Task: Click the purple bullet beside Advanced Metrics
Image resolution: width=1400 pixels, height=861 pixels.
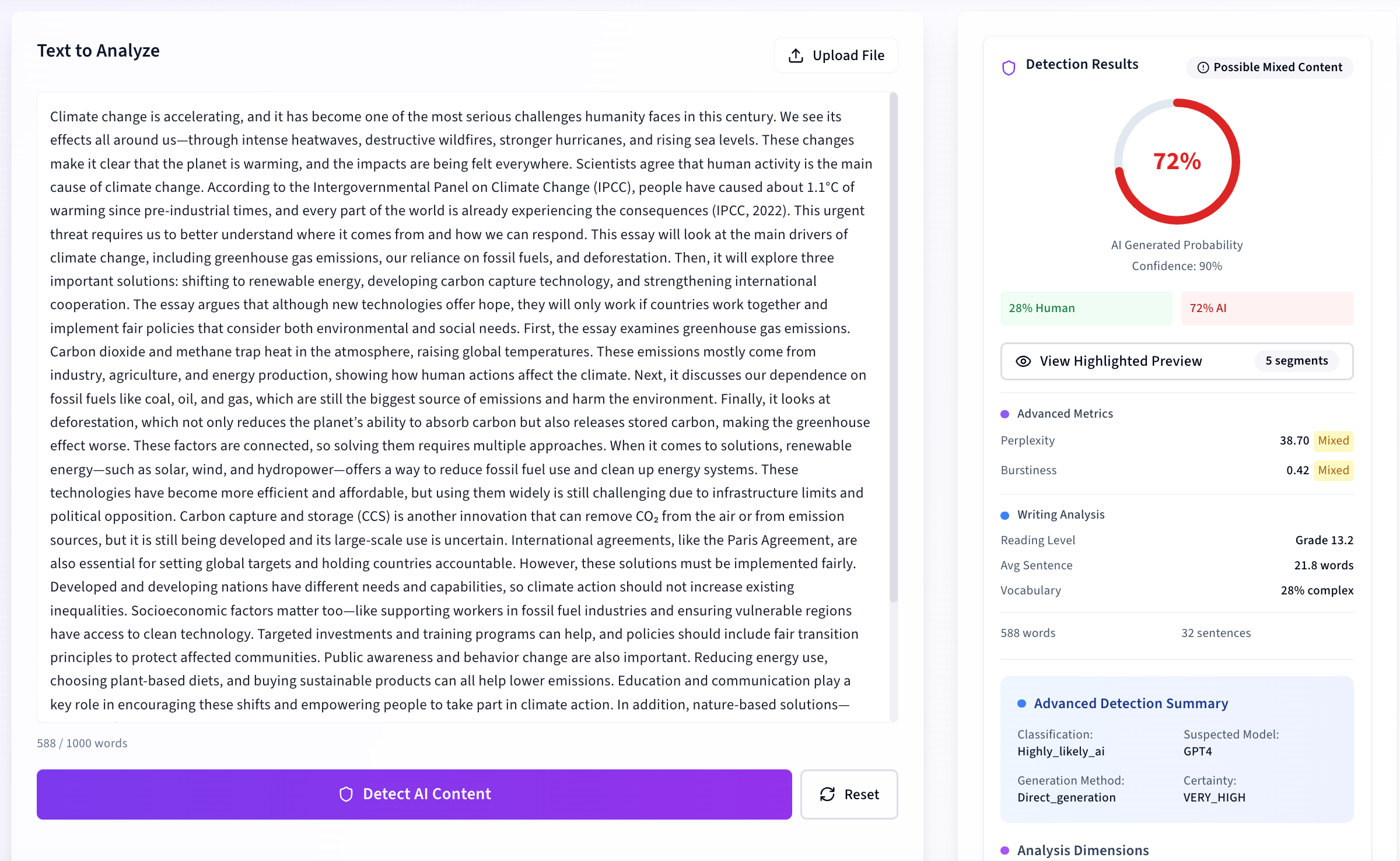Action: pos(1005,414)
